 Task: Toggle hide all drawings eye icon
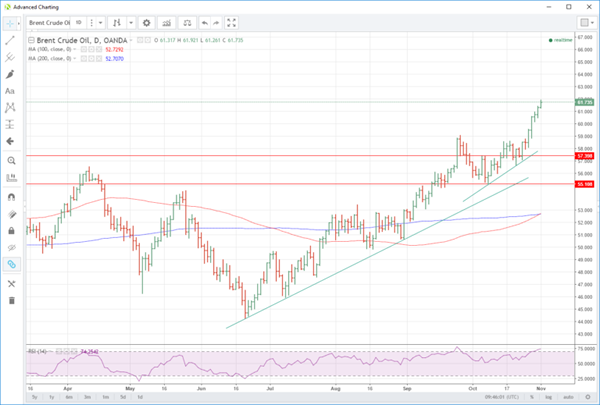tap(10, 247)
